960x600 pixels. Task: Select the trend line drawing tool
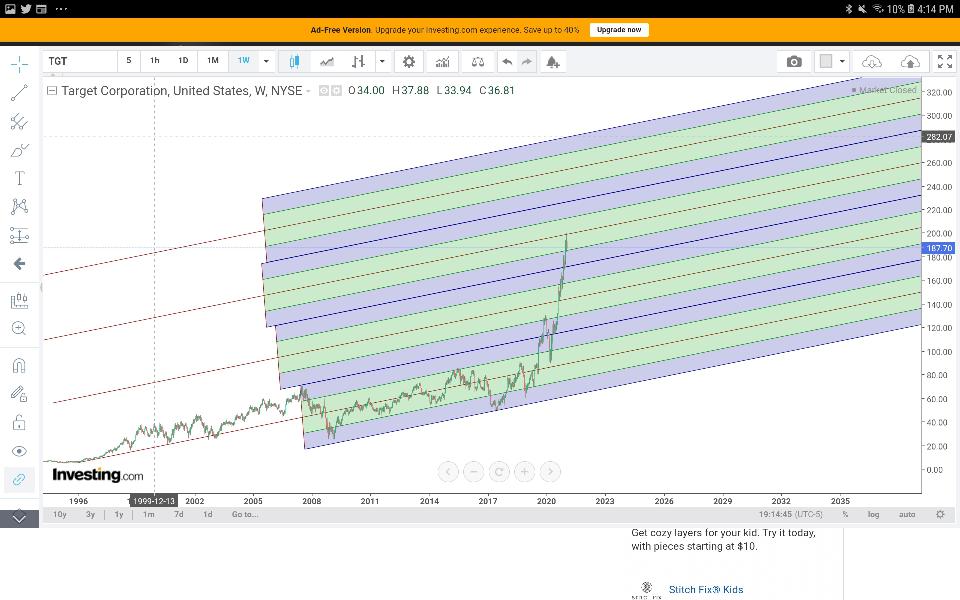click(19, 93)
